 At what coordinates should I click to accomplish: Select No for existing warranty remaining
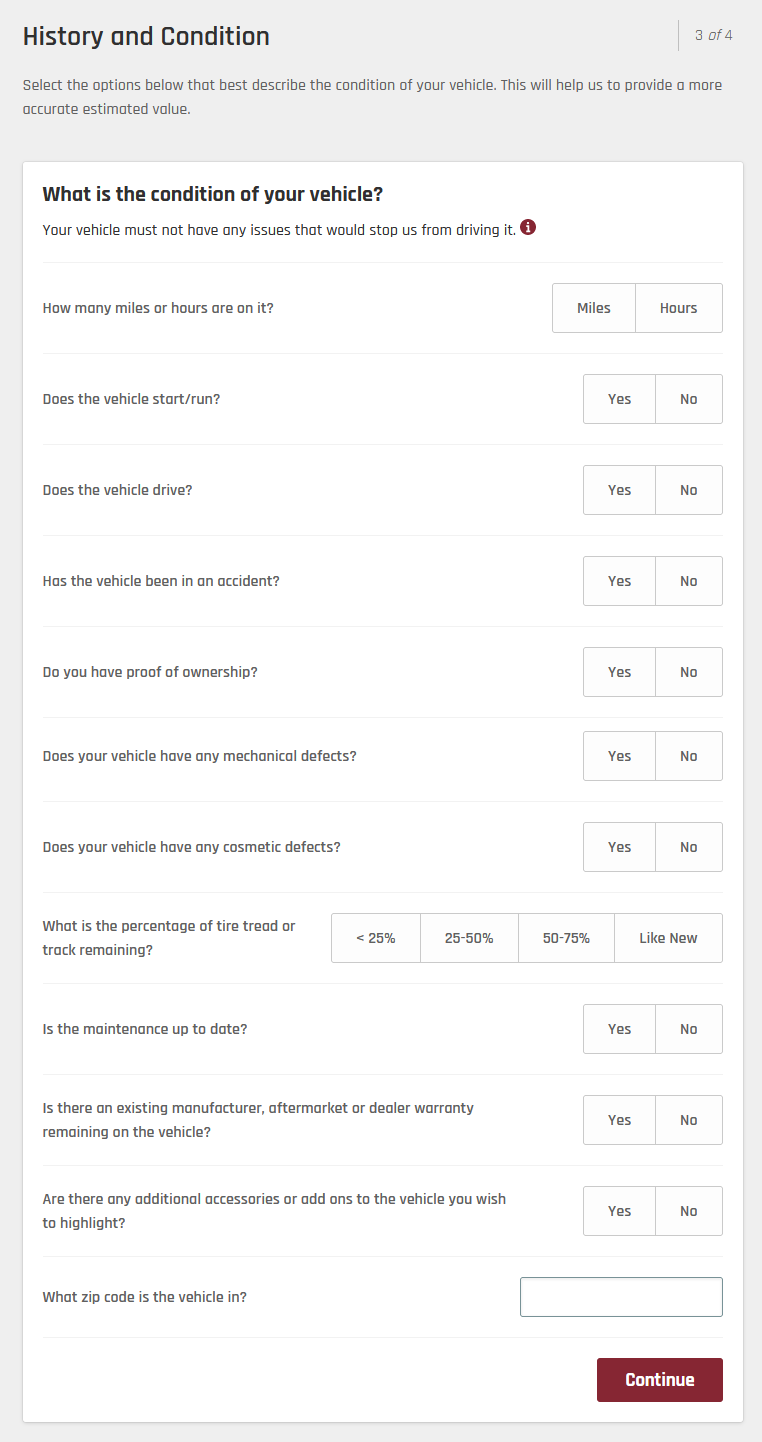pos(688,1120)
